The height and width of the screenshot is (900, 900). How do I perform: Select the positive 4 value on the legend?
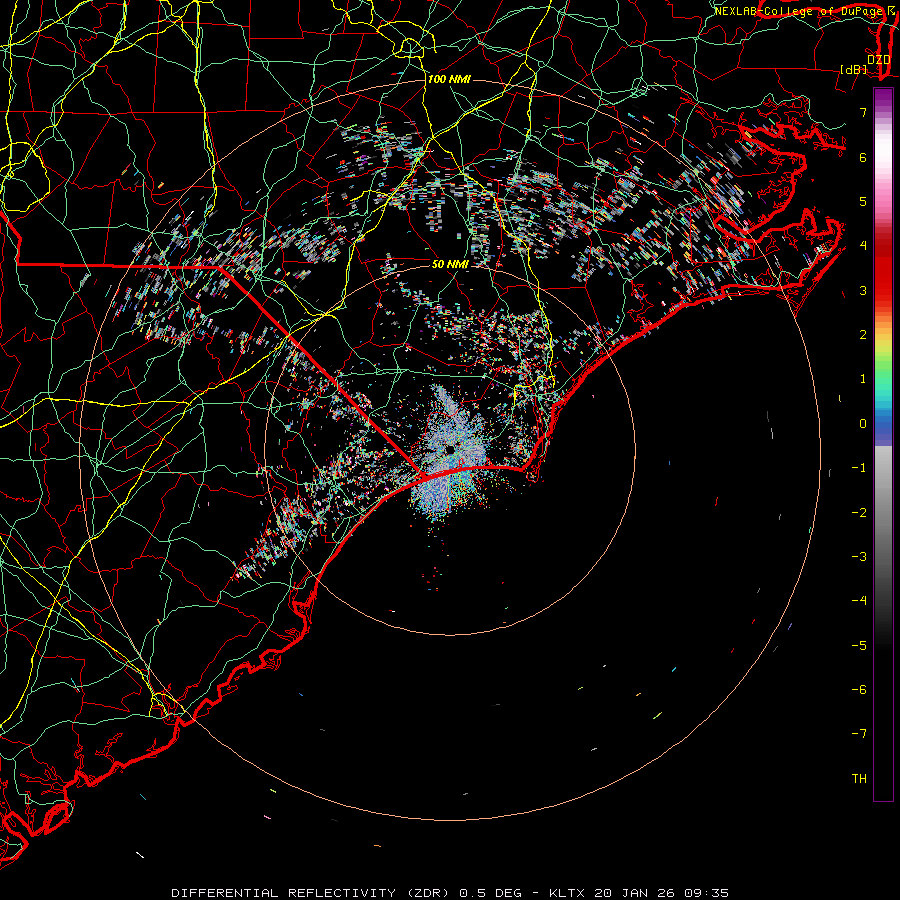point(863,246)
